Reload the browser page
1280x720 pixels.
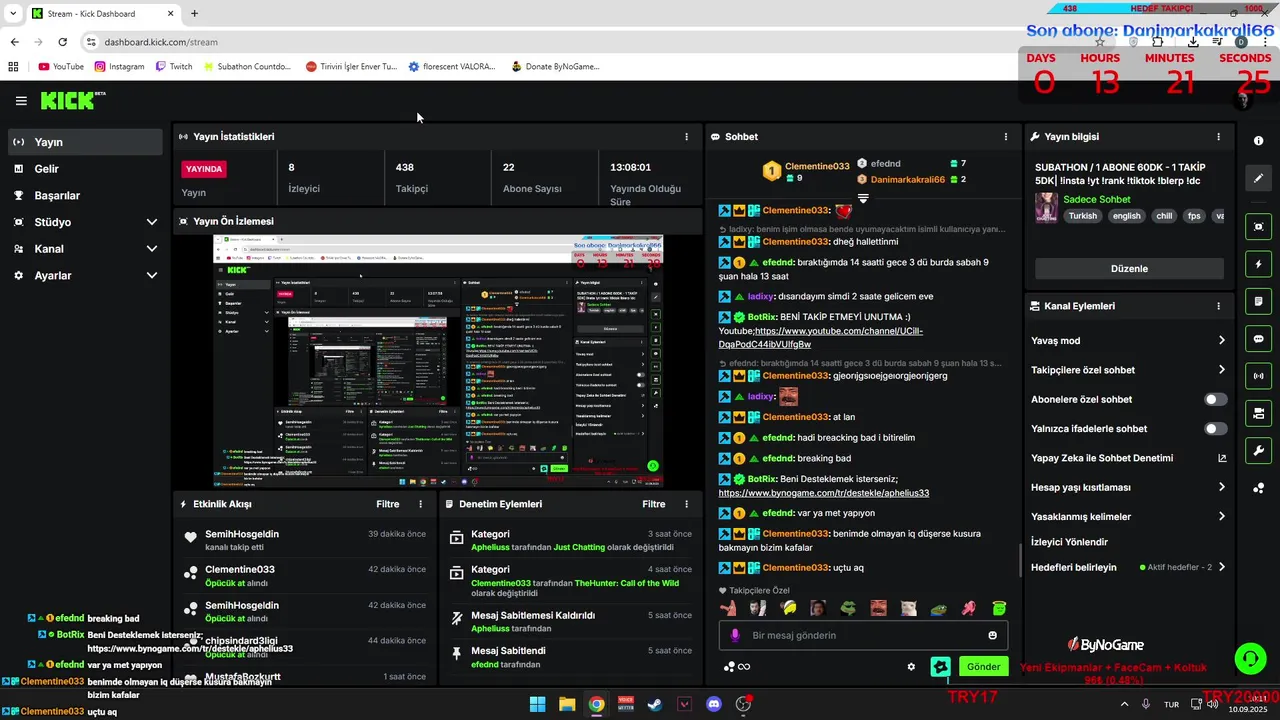pos(62,42)
